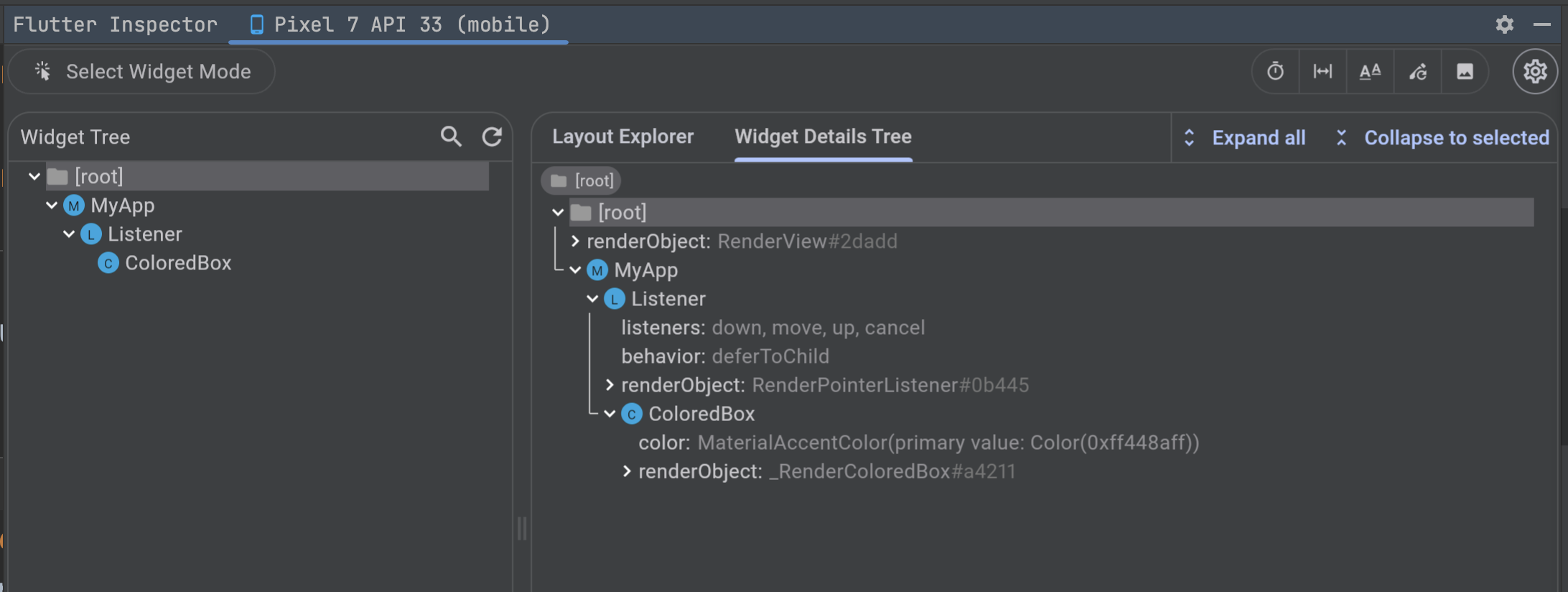The width and height of the screenshot is (1568, 592).
Task: Open inspector settings gear in toolbar
Action: tap(1535, 71)
